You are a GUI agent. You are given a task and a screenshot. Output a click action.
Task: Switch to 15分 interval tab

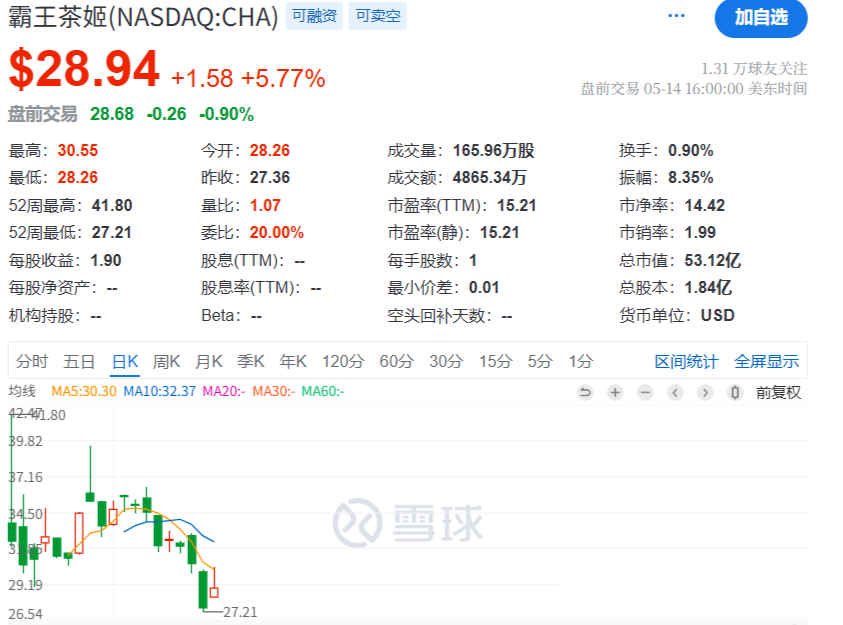[496, 361]
